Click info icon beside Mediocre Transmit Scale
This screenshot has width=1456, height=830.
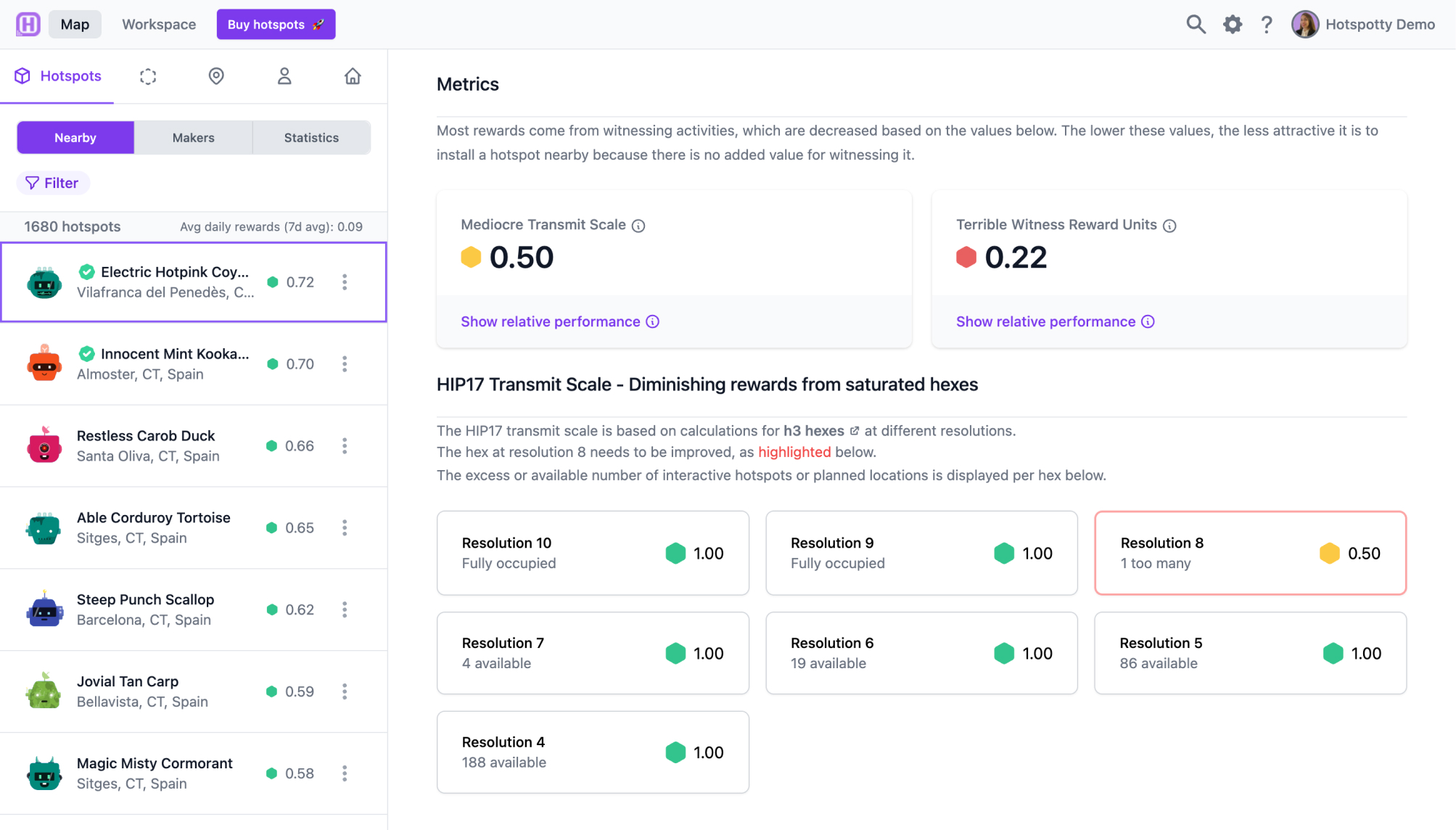(638, 226)
